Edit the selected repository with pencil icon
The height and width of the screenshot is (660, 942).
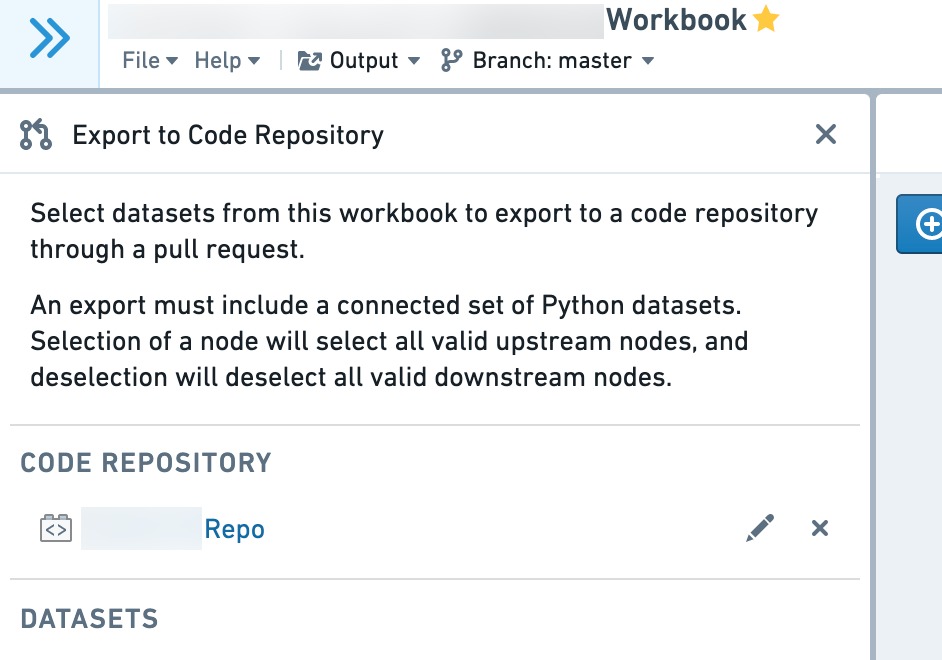click(x=760, y=528)
